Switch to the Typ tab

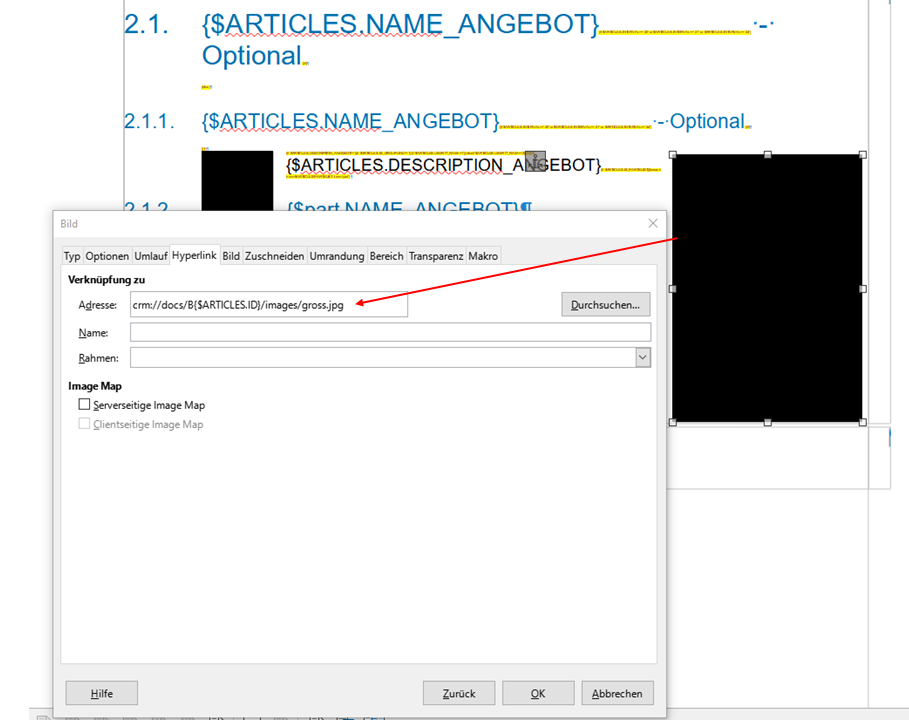point(72,256)
